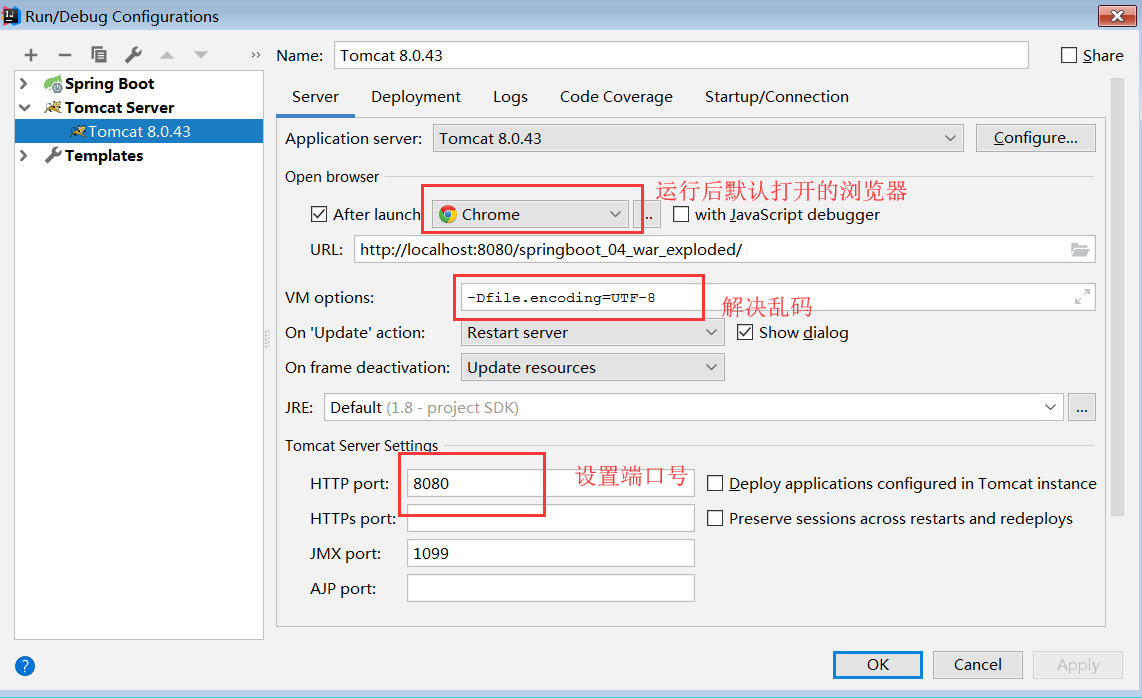
Task: Collapse Tomcat Server tree node
Action: (x=24, y=108)
